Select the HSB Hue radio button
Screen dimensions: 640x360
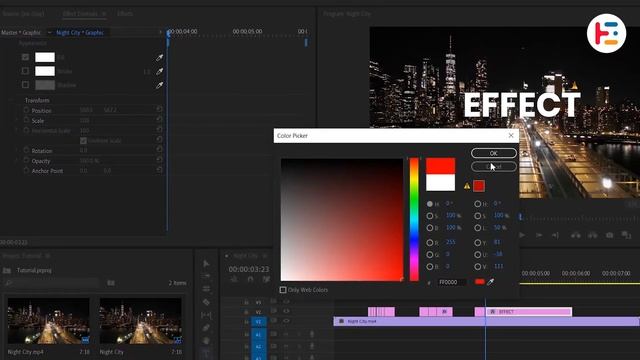[x=430, y=204]
